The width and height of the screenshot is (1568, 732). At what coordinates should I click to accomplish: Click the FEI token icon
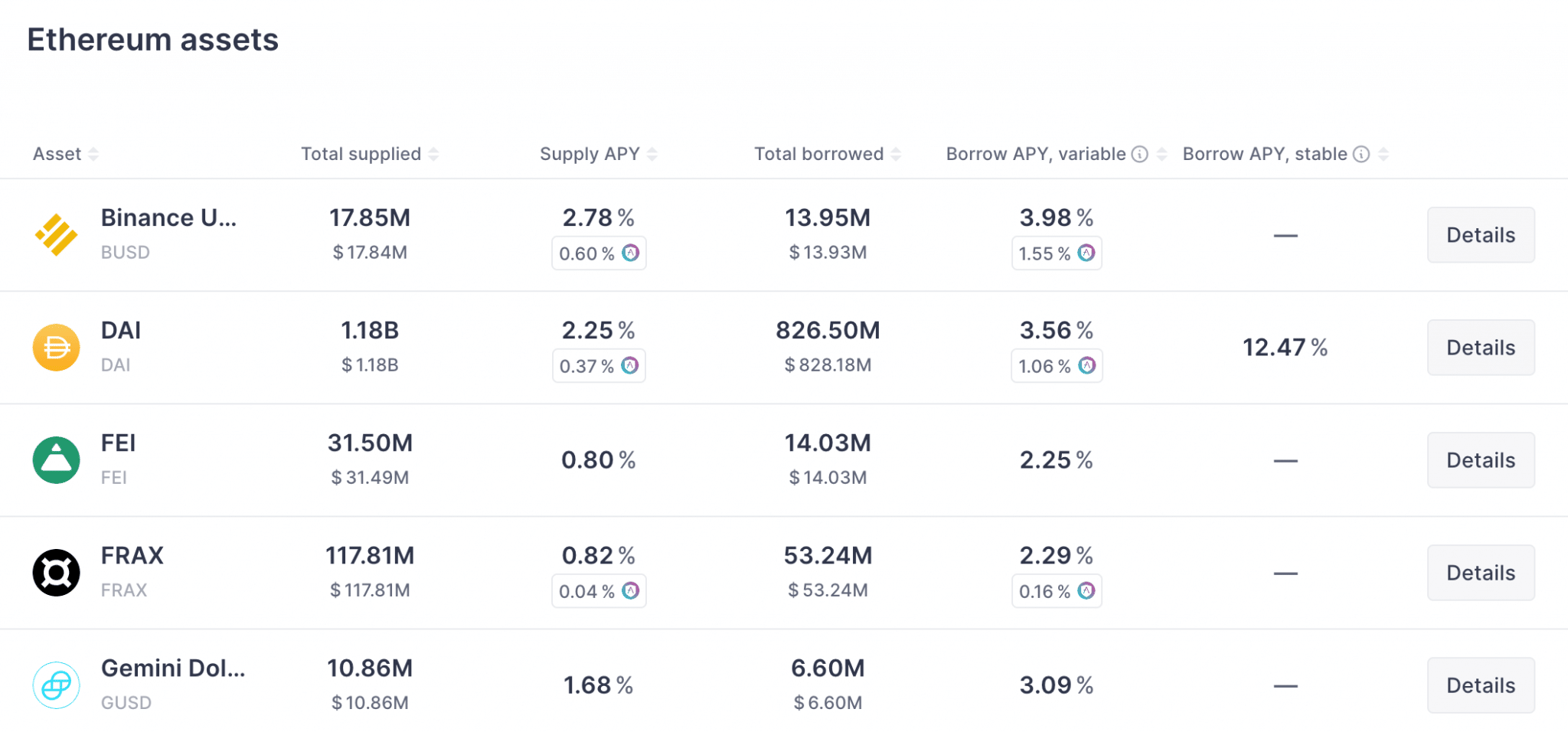tap(56, 460)
